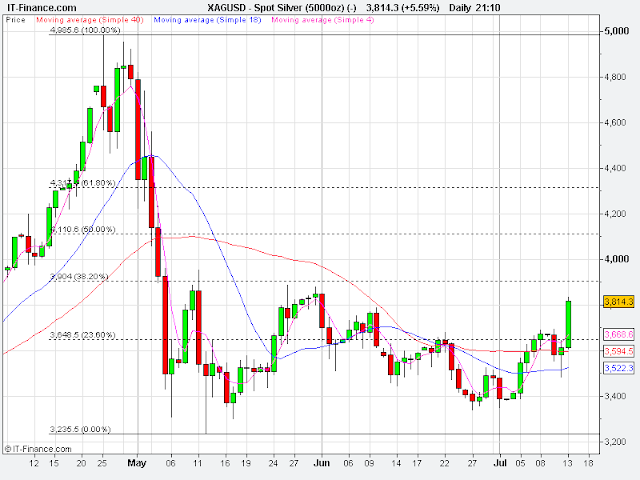The width and height of the screenshot is (640, 480).
Task: Click the 4,985.8 (100.00%) Fibonacci label
Action: pos(85,30)
